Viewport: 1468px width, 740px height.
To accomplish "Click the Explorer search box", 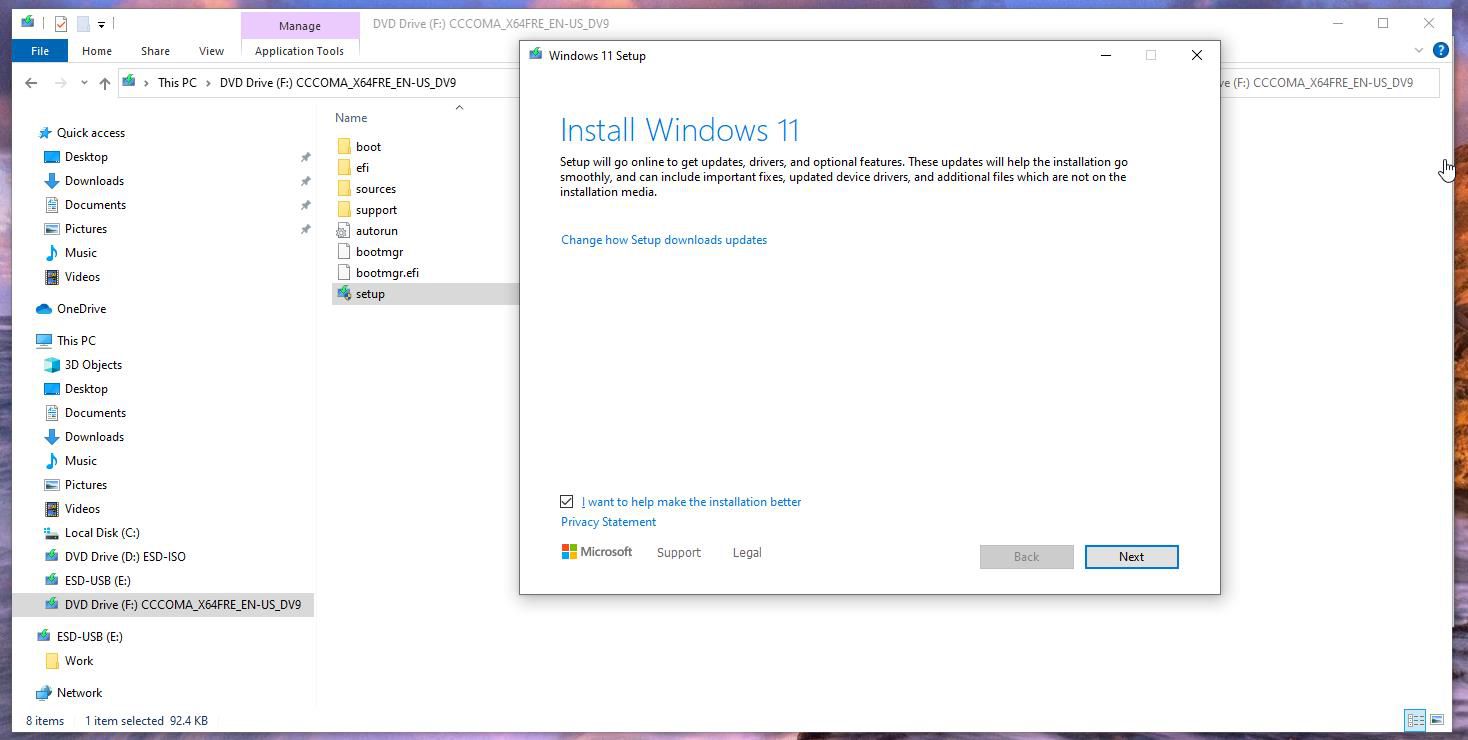I will point(1330,83).
